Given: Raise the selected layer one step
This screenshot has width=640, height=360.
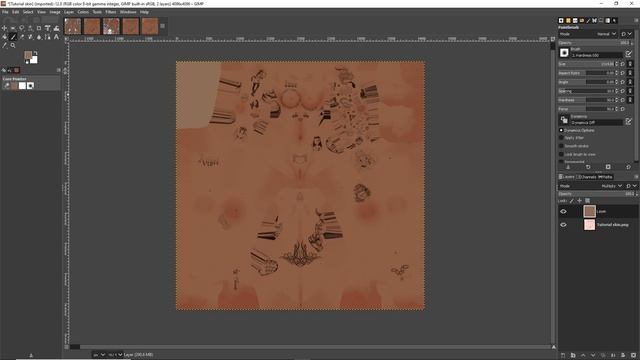Looking at the screenshot, I should click(x=583, y=356).
